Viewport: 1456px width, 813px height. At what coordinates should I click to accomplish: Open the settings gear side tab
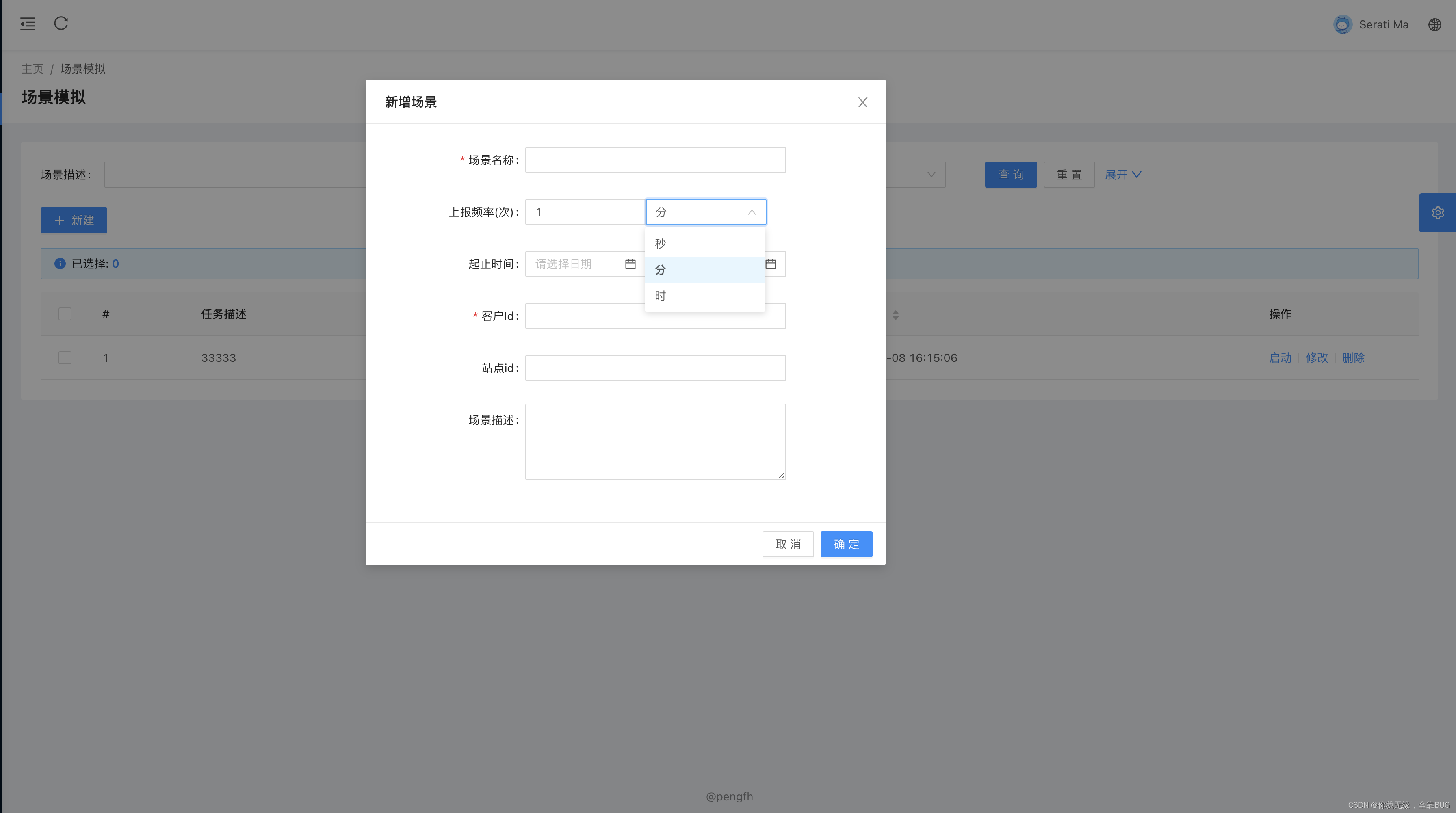pos(1437,213)
